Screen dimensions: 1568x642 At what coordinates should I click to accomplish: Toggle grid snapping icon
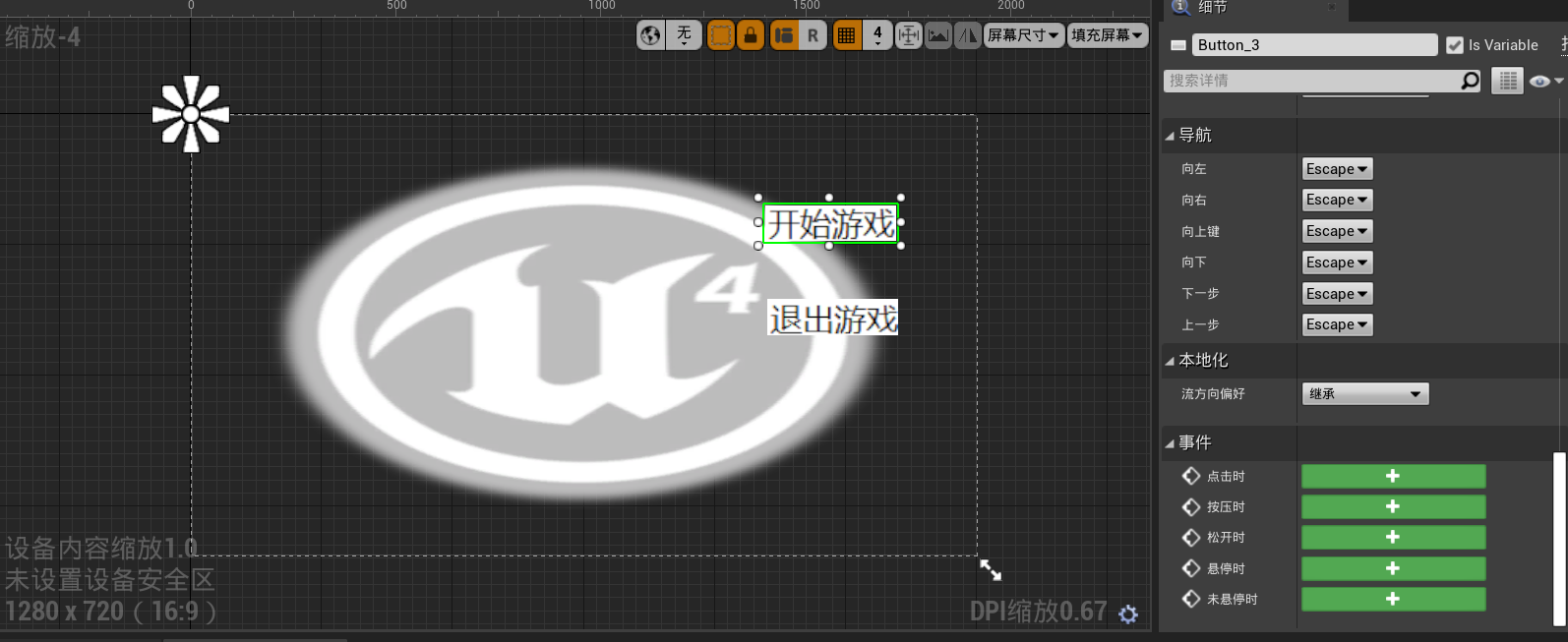pyautogui.click(x=847, y=35)
